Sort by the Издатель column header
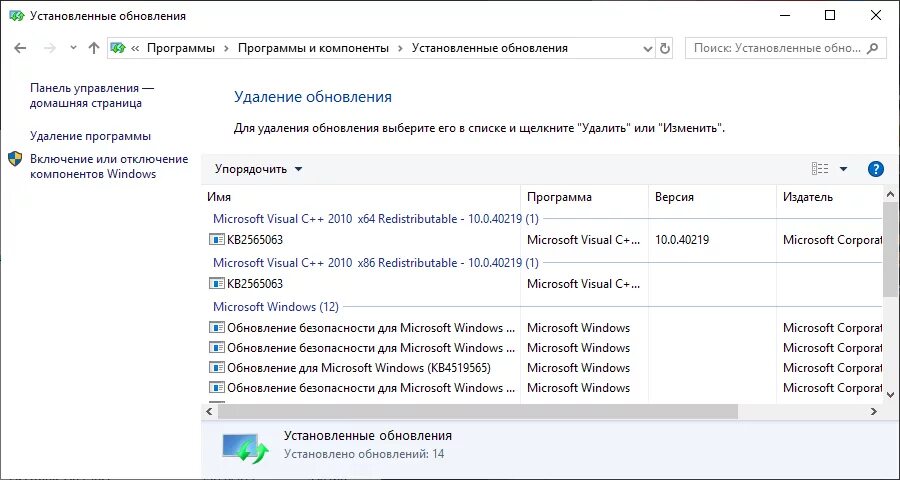 coord(829,197)
